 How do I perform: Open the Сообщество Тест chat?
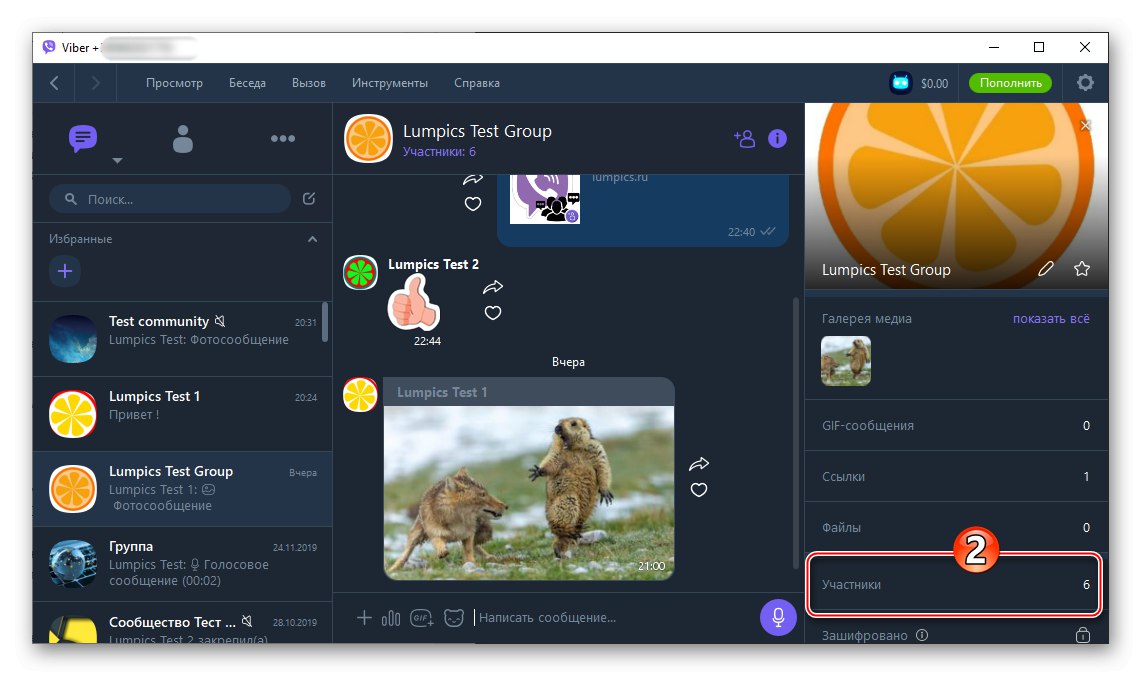click(183, 623)
